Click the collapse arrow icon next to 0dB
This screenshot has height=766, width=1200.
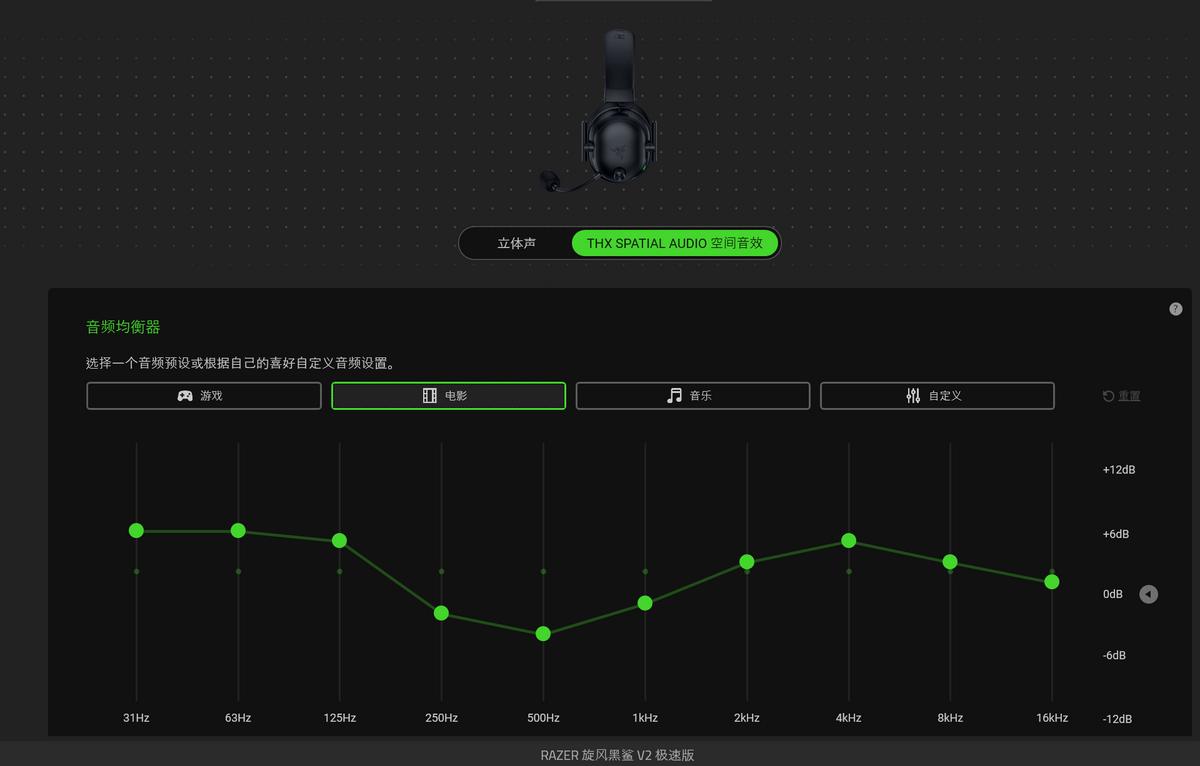coord(1147,594)
